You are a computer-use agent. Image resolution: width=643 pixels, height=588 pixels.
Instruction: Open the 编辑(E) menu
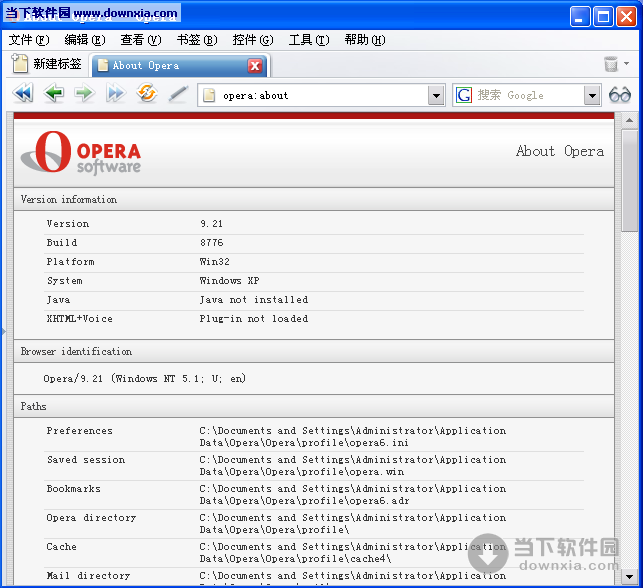pyautogui.click(x=85, y=40)
